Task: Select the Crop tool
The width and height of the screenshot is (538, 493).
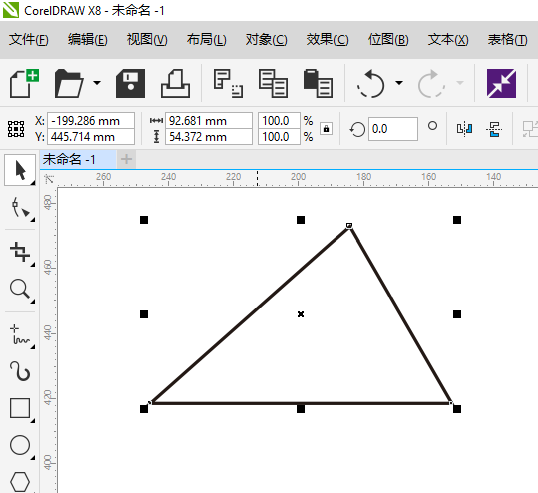Action: (x=20, y=252)
